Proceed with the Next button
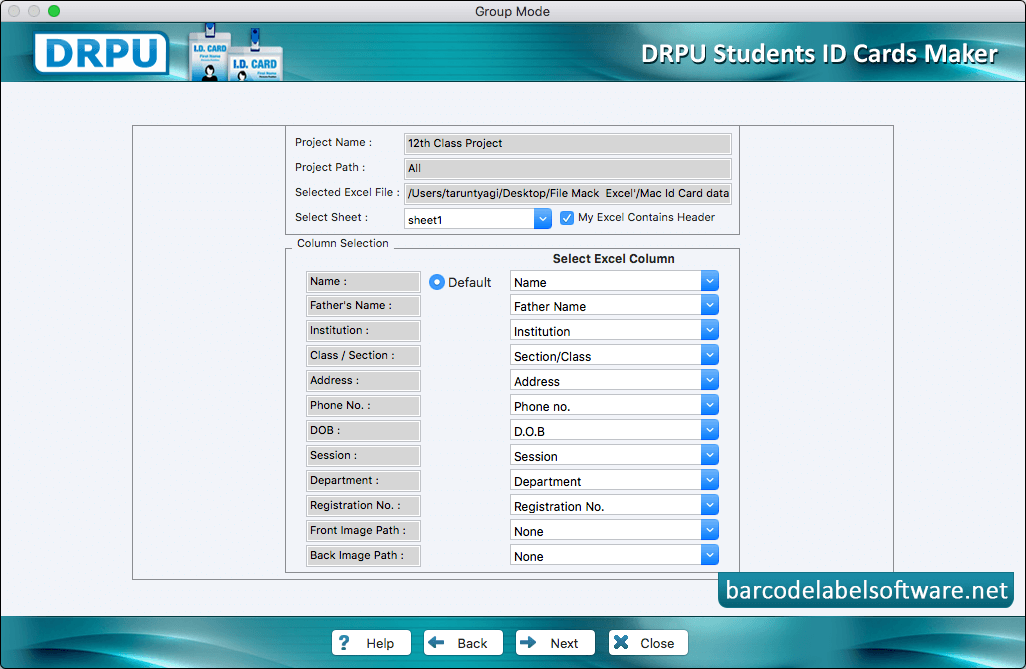The height and width of the screenshot is (669, 1026). [556, 643]
